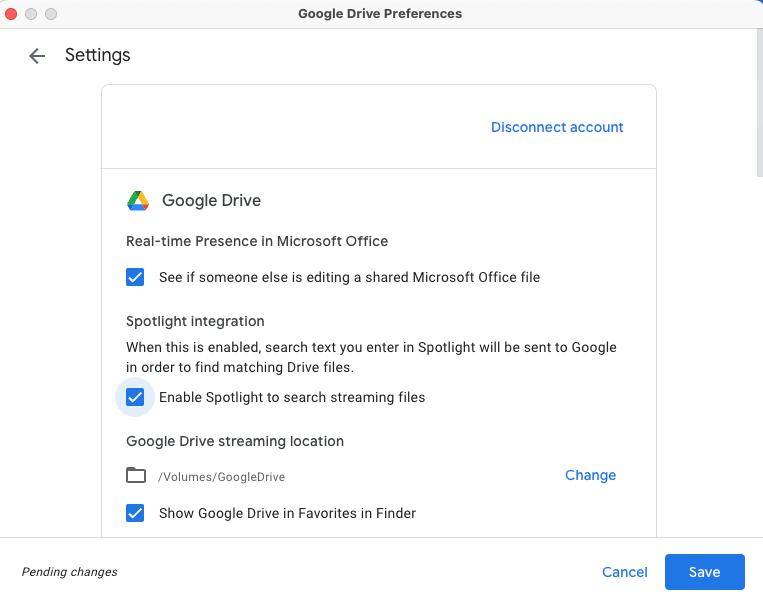Click the Spotlight integration section heading
Screen dimensions: 763x602
pyautogui.click(x=195, y=321)
